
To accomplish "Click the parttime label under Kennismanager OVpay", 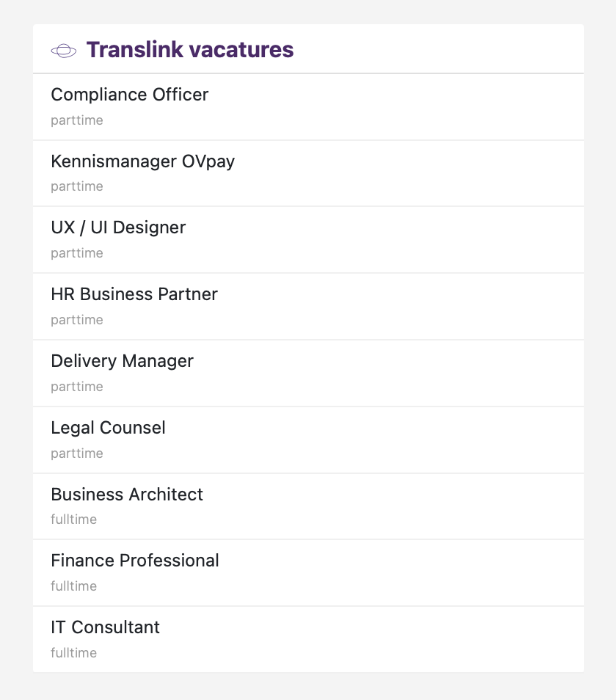I will point(77,187).
